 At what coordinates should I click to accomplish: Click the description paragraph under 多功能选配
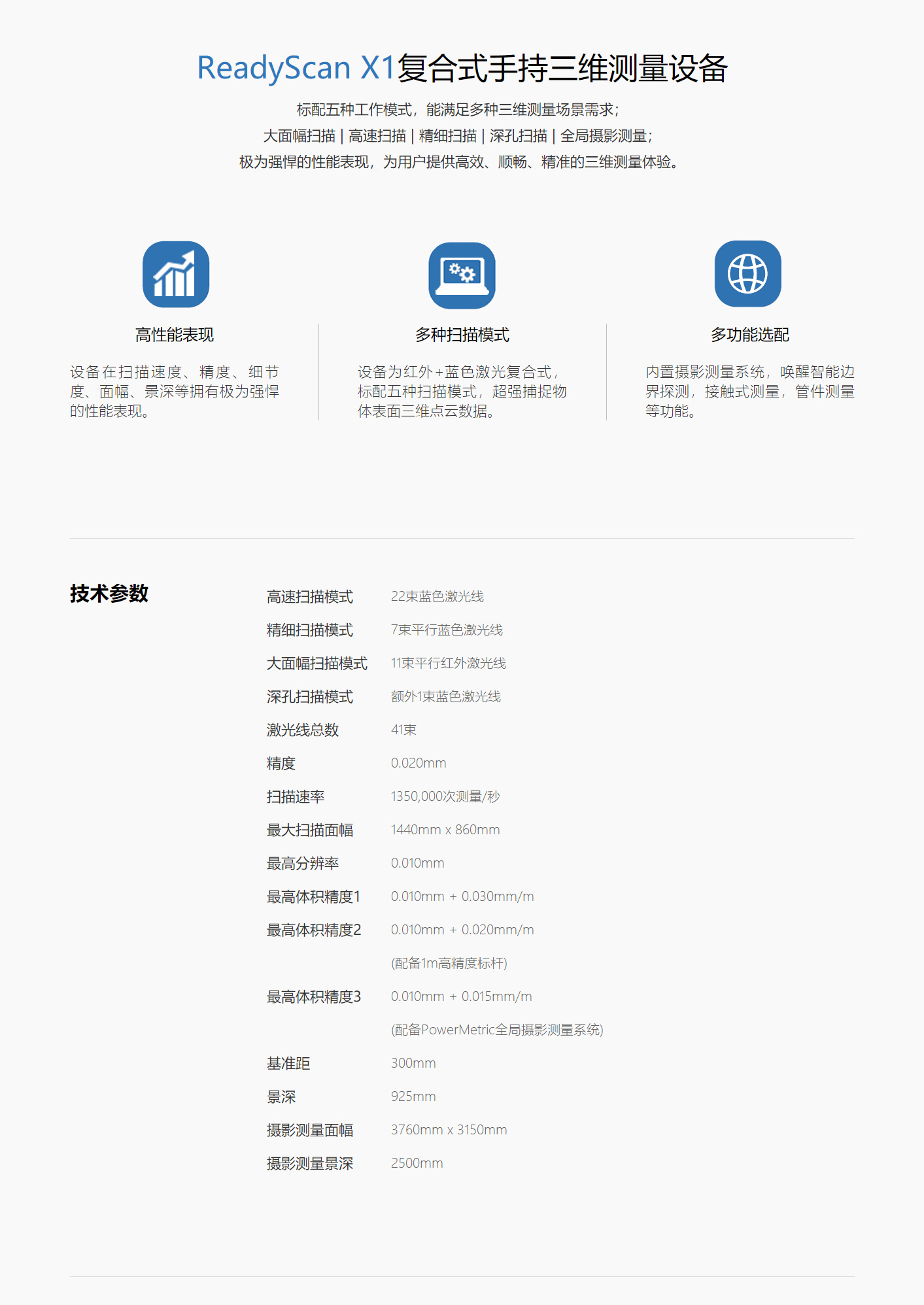tap(749, 391)
